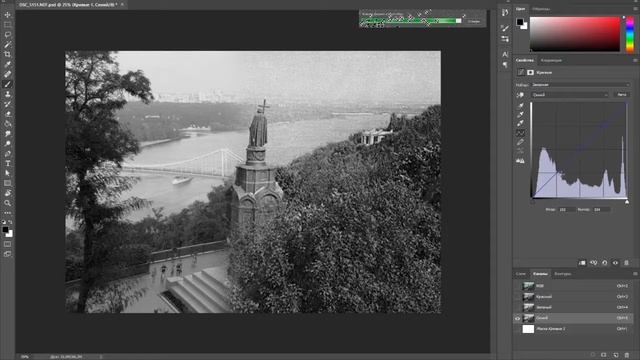
Task: Select the Dodge tool
Action: pyautogui.click(x=7, y=144)
